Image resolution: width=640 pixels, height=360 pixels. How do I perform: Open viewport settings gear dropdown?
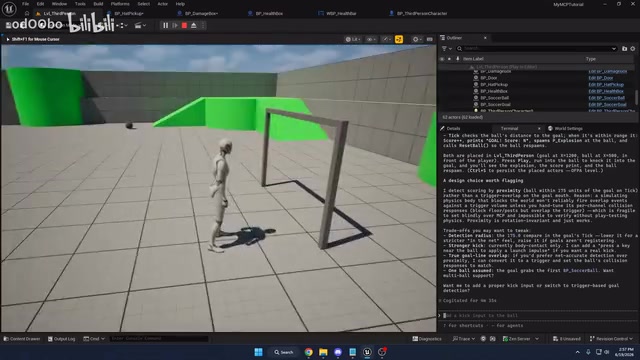point(417,39)
